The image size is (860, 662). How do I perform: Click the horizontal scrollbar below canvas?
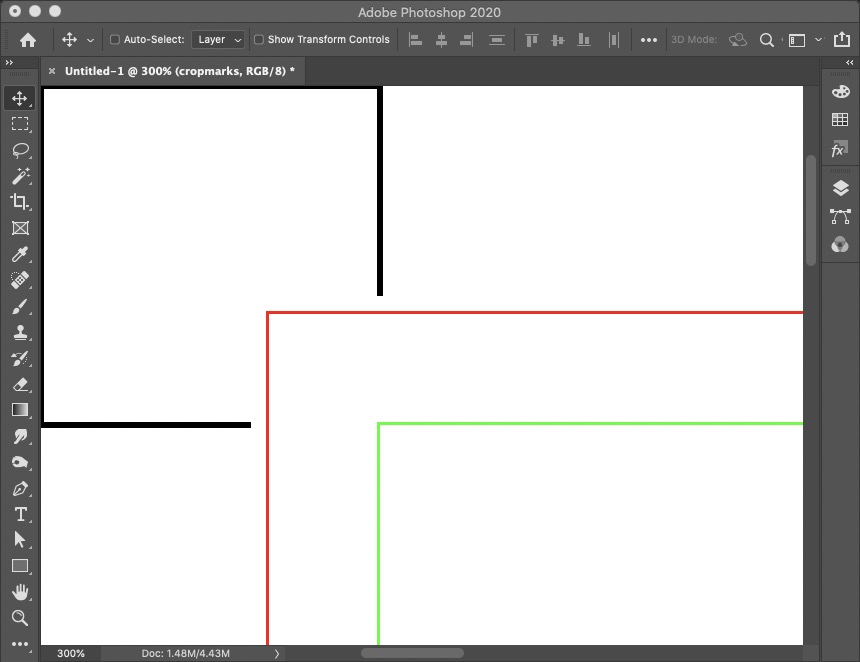coord(412,652)
